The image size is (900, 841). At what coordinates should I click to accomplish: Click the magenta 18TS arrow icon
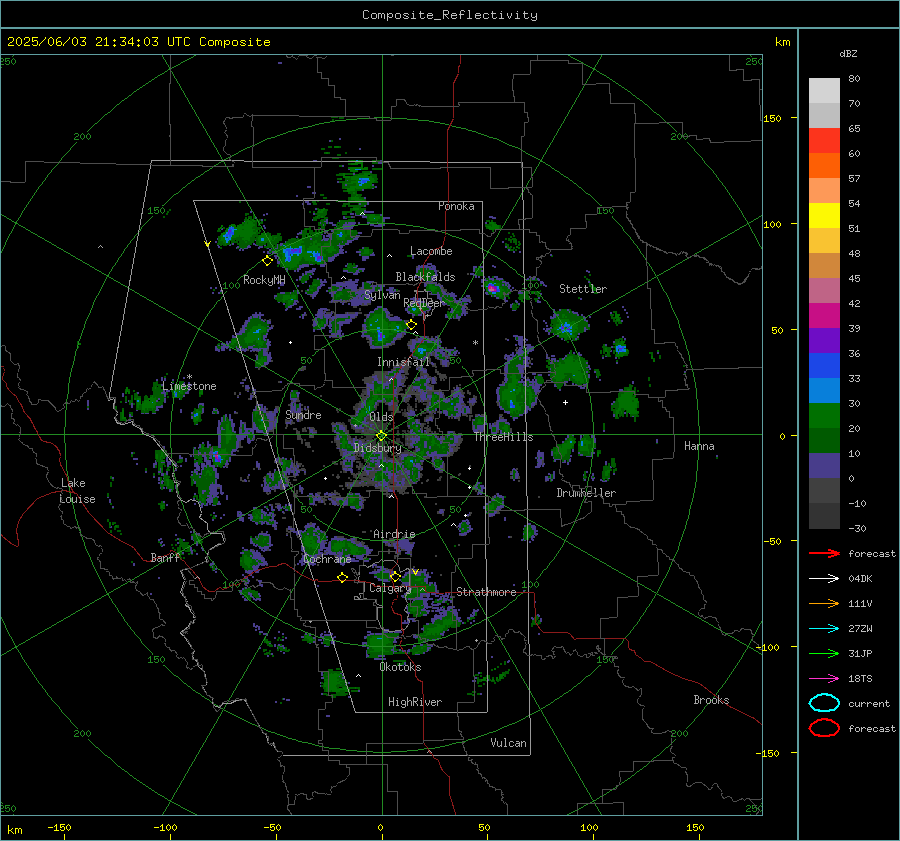(824, 679)
